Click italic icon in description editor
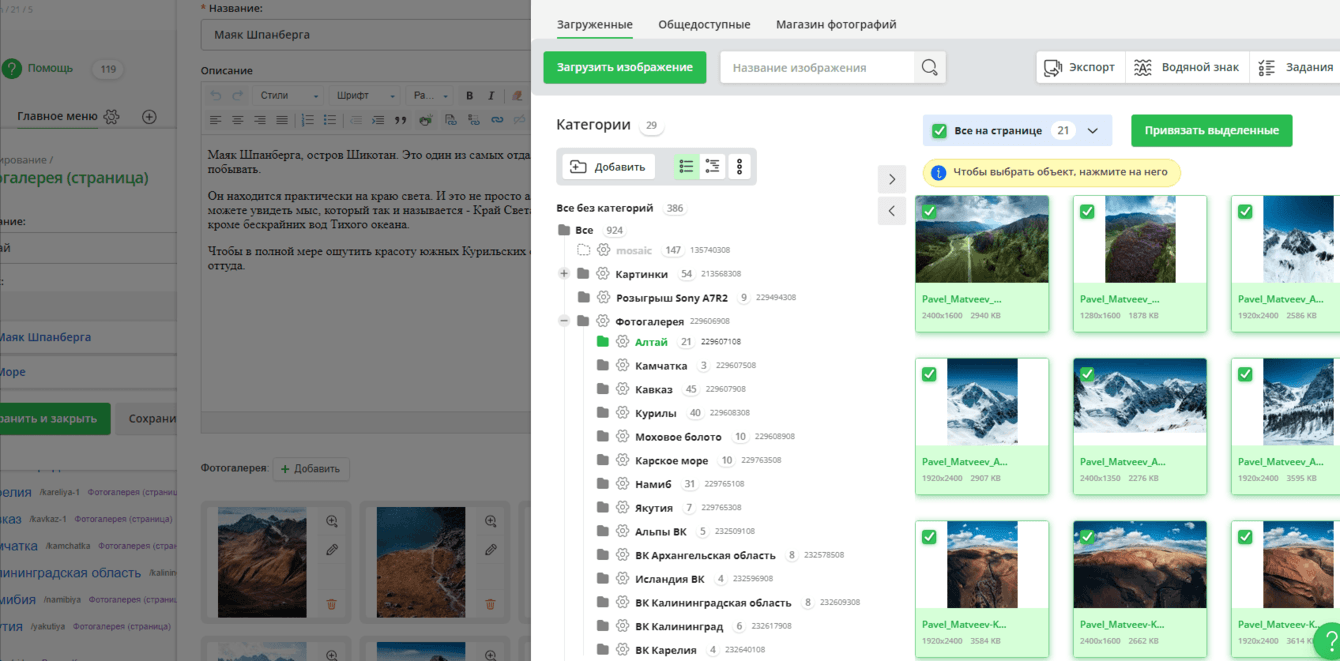The width and height of the screenshot is (1340, 661). coord(491,96)
